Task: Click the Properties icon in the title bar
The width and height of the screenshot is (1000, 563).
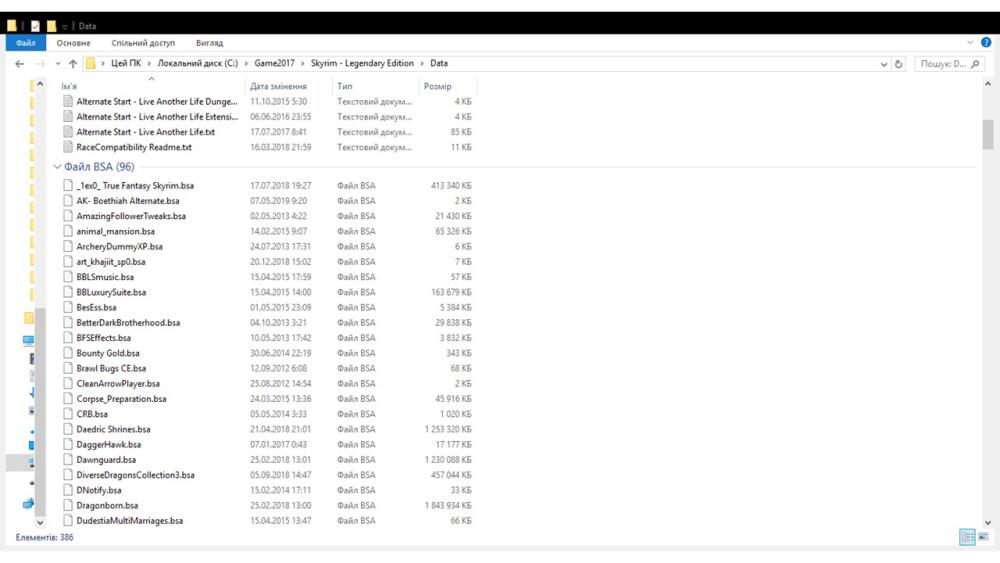Action: pyautogui.click(x=35, y=26)
